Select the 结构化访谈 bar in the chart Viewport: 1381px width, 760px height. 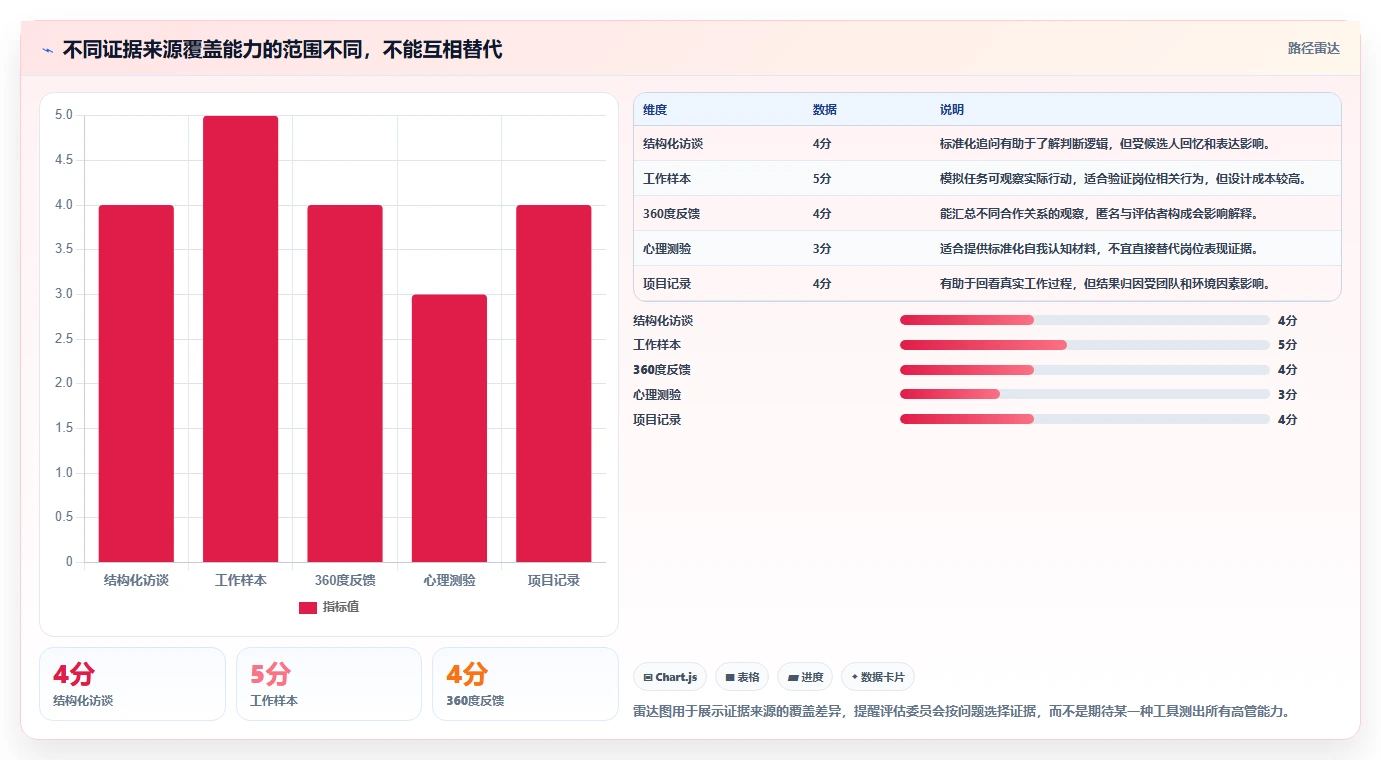136,383
